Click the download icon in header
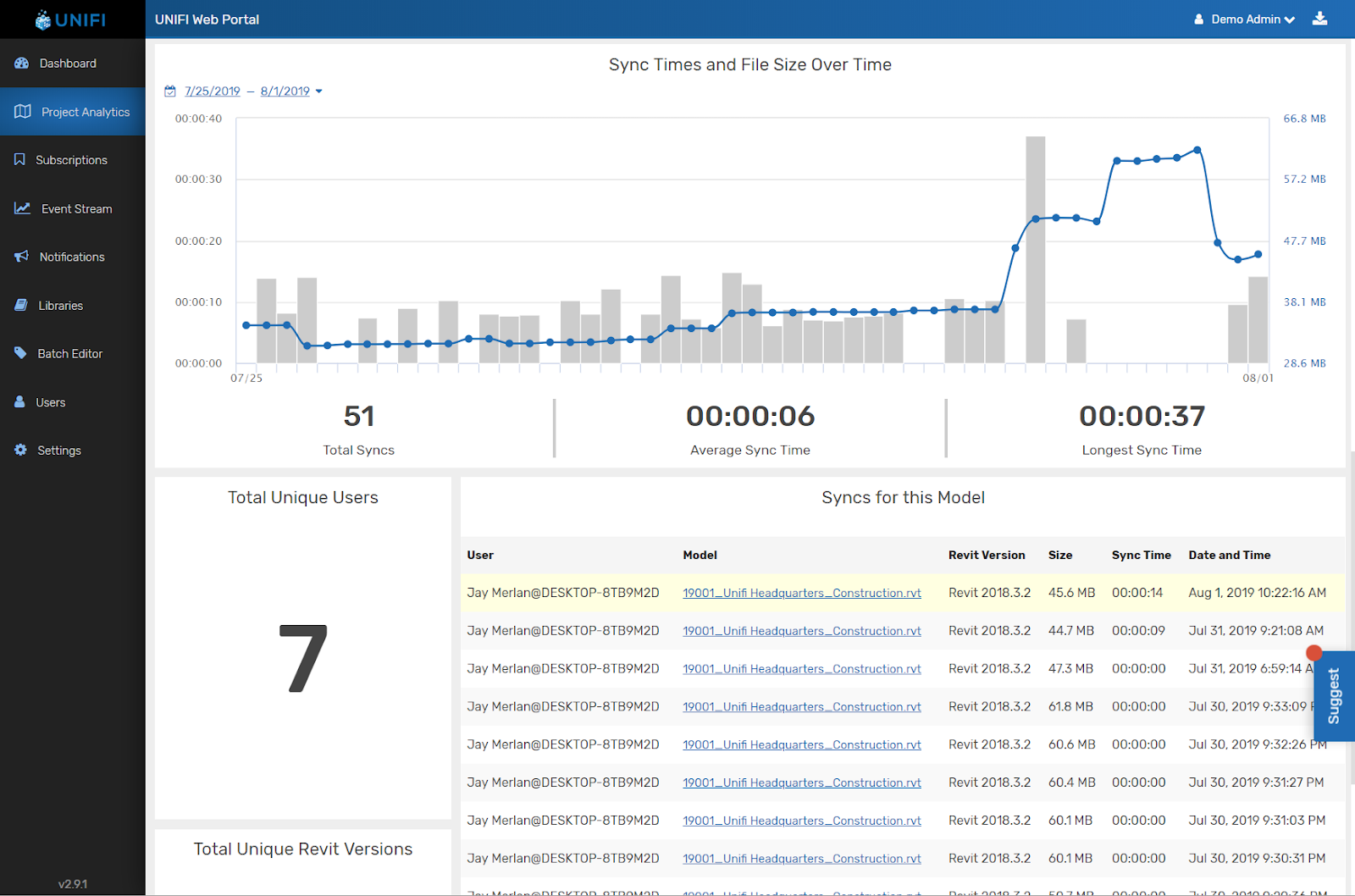This screenshot has height=896, width=1355. 1319,19
